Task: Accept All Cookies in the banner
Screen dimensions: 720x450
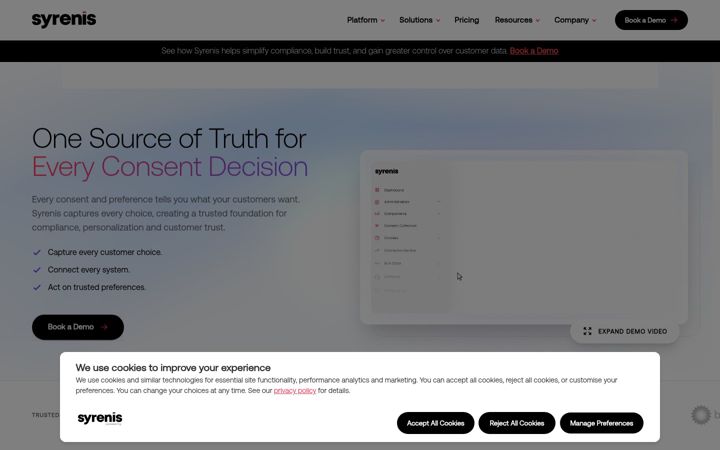Action: click(435, 423)
